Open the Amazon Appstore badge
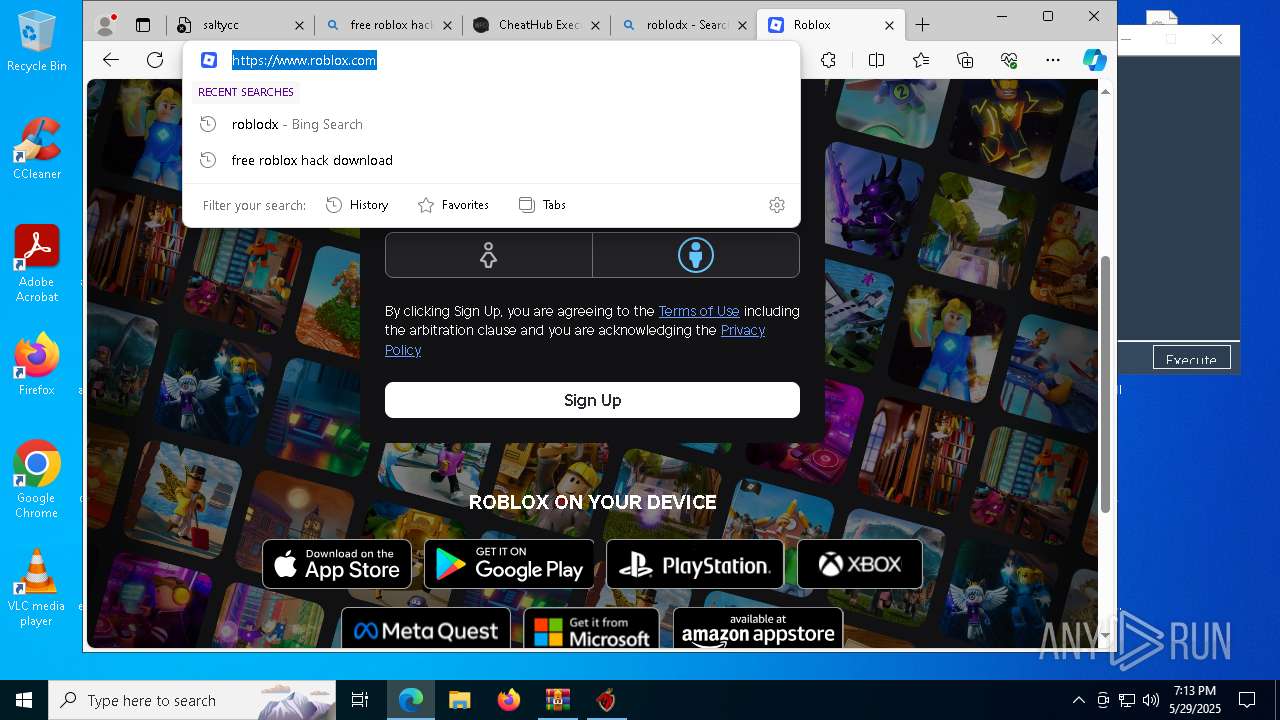 click(758, 630)
